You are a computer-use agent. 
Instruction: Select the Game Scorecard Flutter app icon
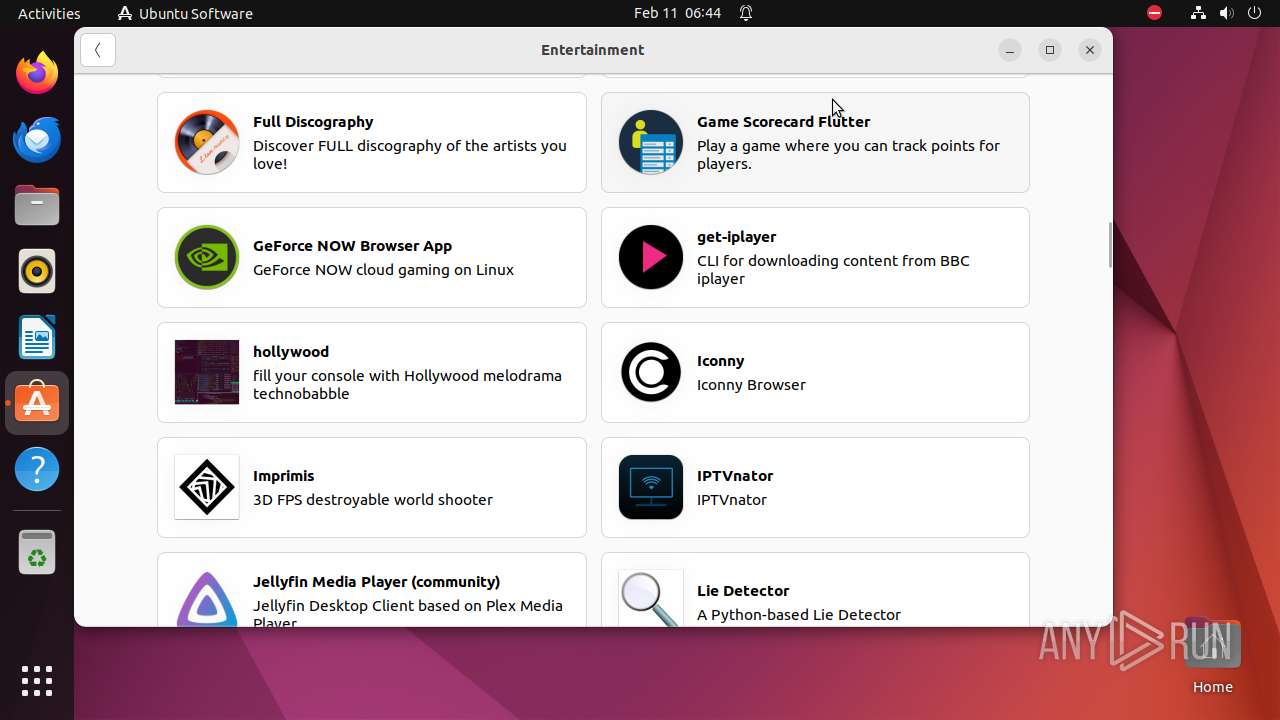(x=651, y=142)
